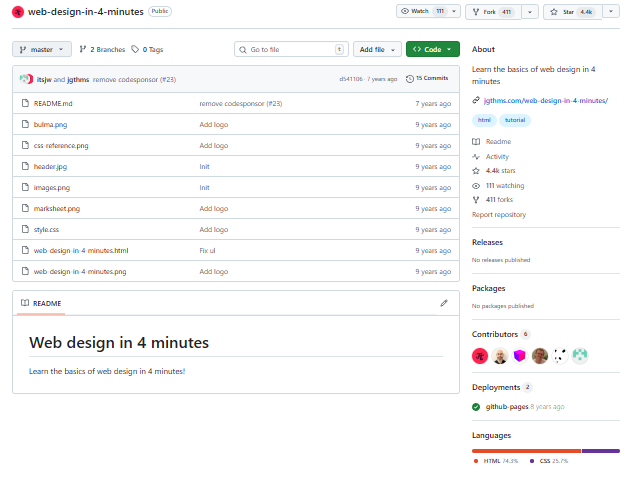Click the commit author avatars next to itsjw
The image size is (635, 484).
pos(26,79)
